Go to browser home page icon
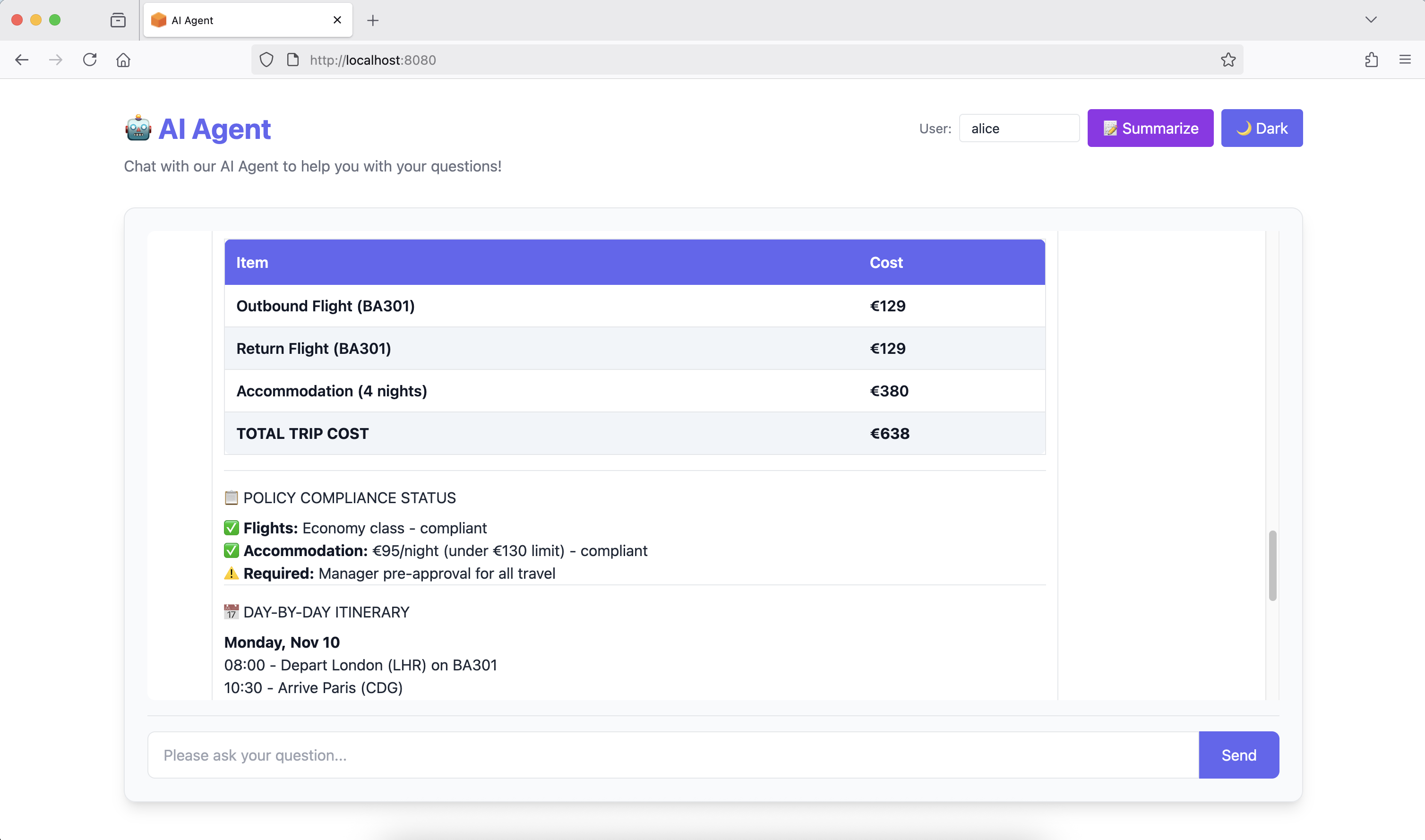Viewport: 1425px width, 840px height. [123, 60]
